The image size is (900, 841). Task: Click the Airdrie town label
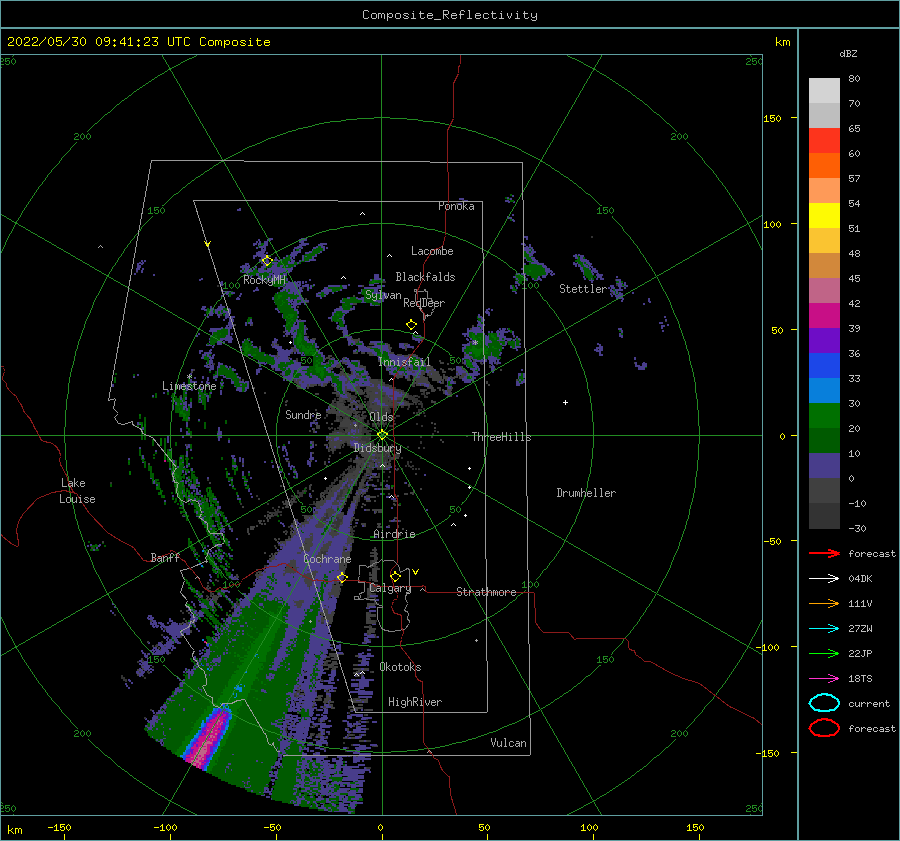point(394,534)
